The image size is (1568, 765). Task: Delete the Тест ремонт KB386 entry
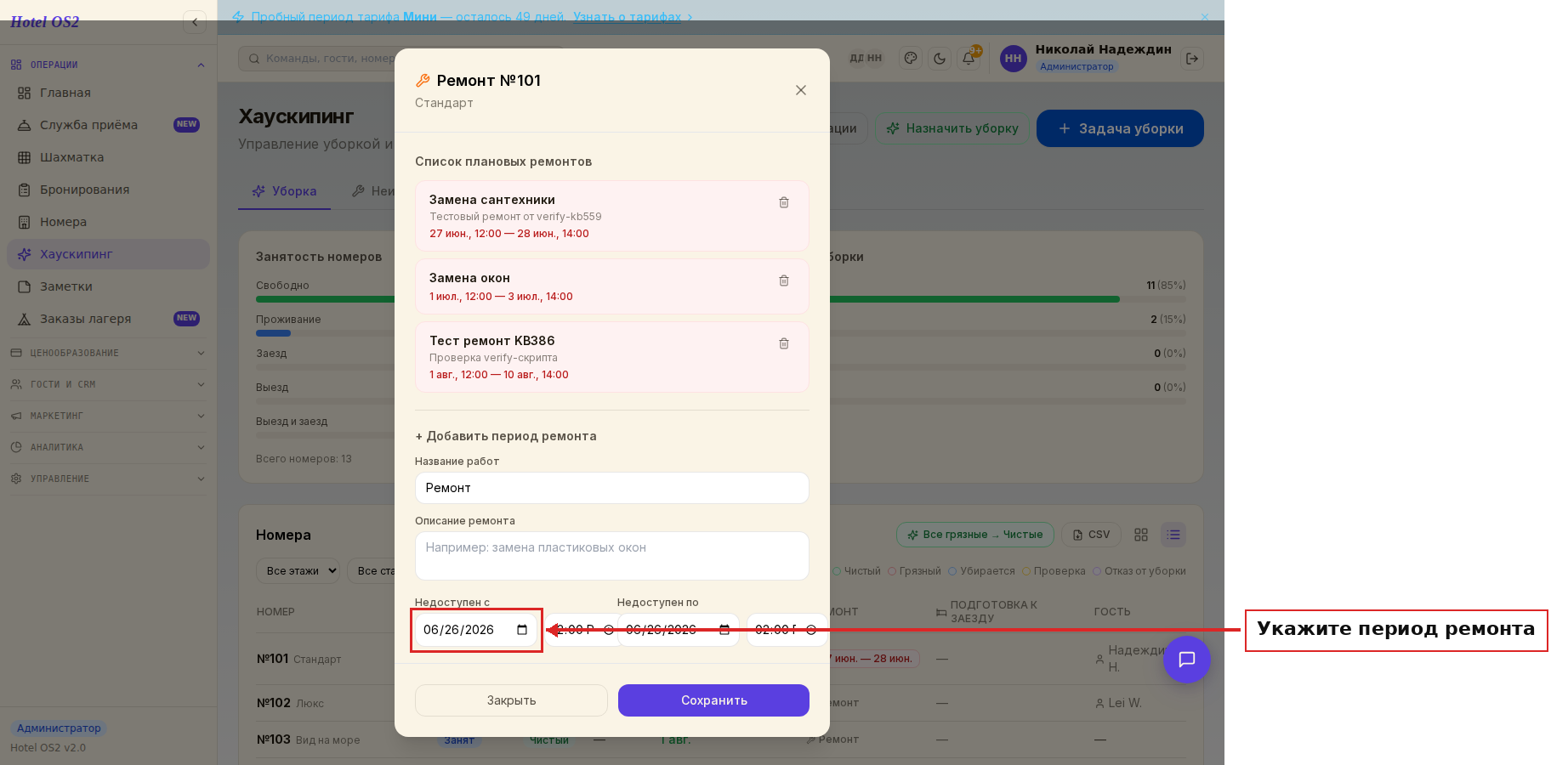pos(784,343)
